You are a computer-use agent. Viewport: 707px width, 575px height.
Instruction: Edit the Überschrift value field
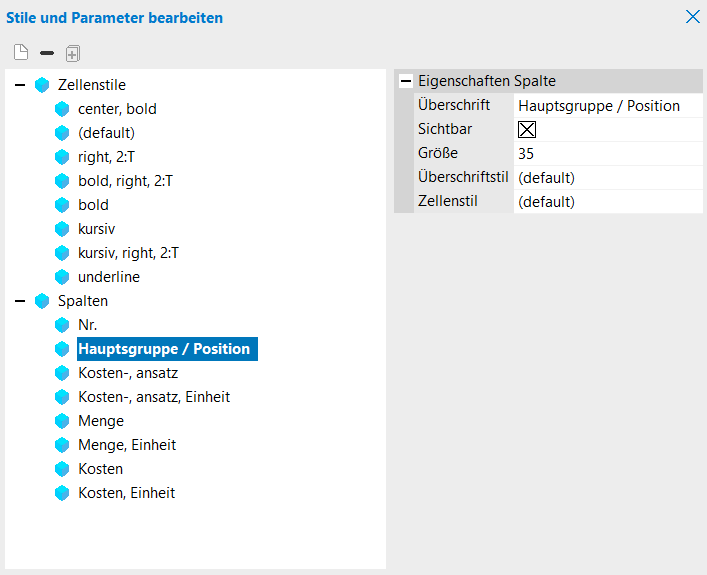607,105
